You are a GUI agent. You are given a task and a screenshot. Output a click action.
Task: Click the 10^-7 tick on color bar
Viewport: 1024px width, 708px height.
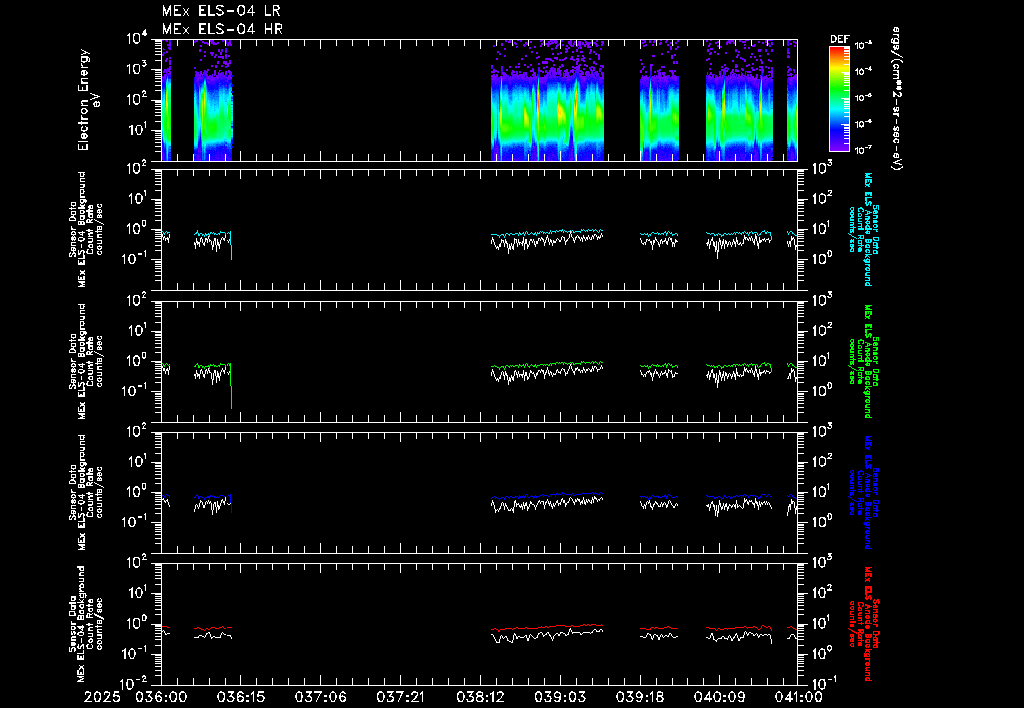click(x=863, y=150)
